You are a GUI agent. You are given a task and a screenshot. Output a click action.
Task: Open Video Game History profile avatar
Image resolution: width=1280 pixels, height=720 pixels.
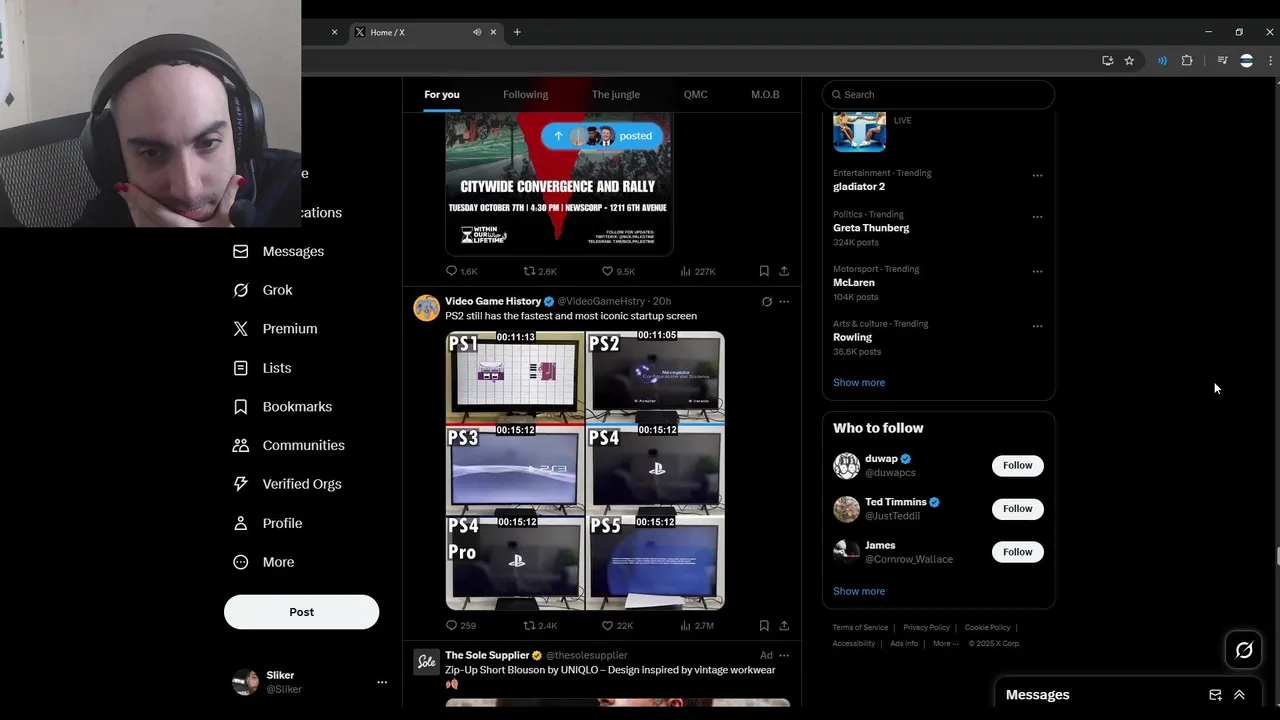point(427,308)
